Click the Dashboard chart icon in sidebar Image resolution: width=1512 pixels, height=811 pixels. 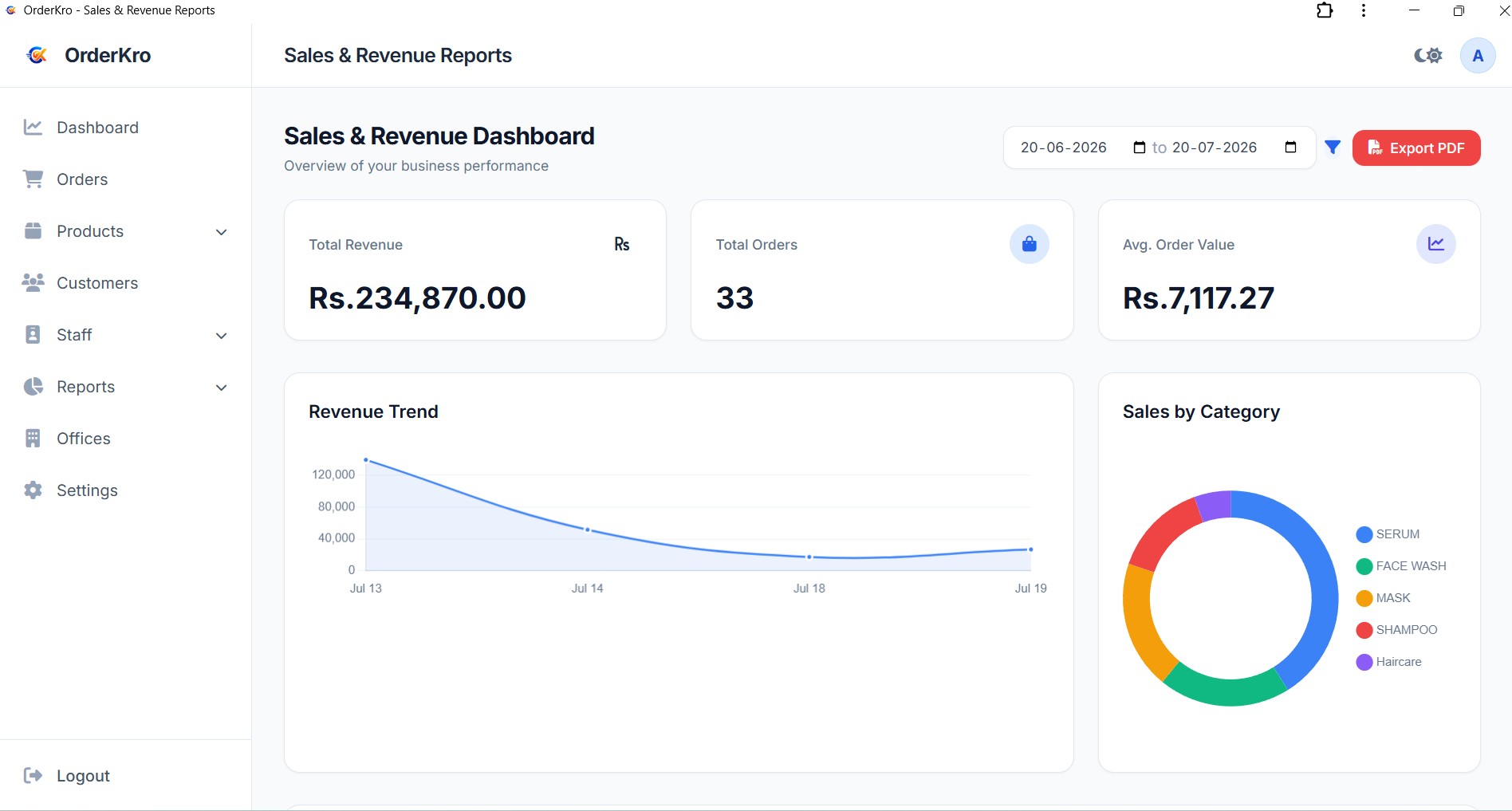(33, 128)
